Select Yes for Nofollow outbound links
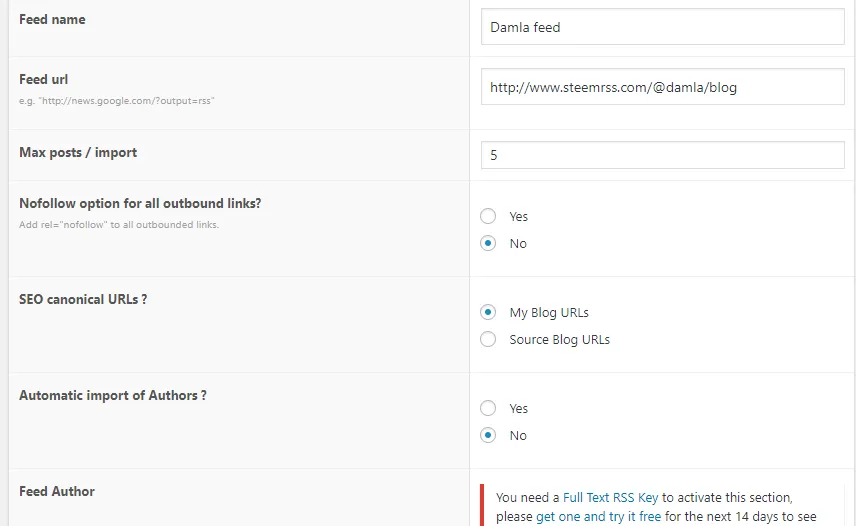Viewport: 856px width, 526px height. pos(488,216)
